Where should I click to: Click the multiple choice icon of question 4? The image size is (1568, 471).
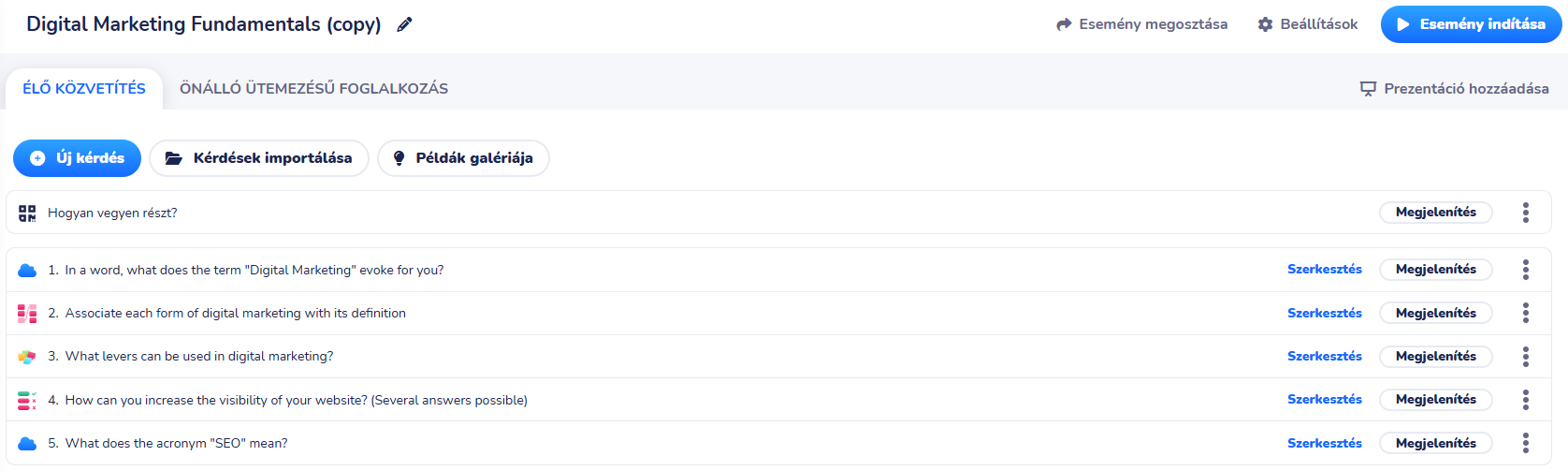[27, 400]
